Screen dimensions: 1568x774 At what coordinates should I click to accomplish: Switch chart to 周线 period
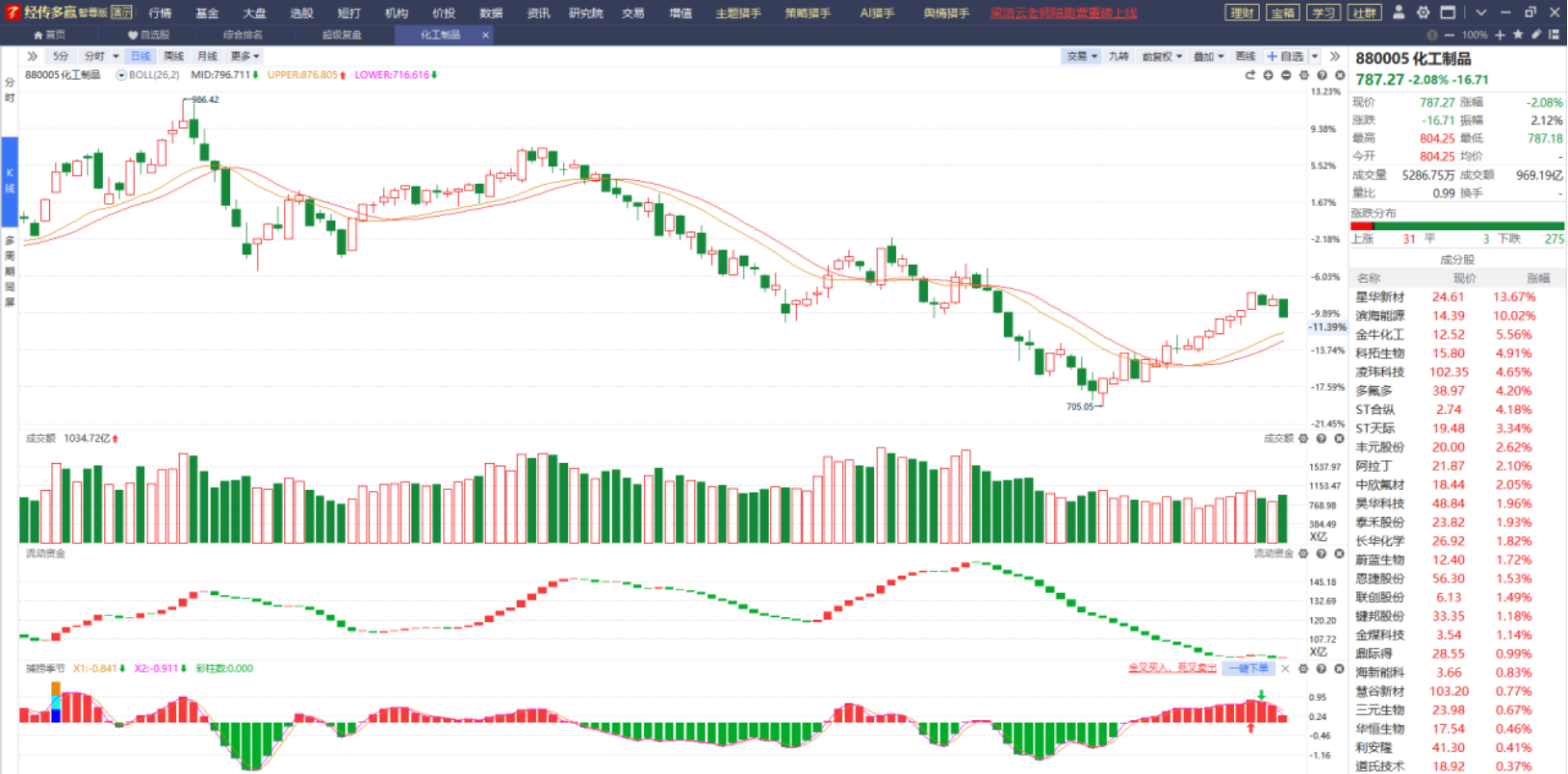tap(173, 57)
